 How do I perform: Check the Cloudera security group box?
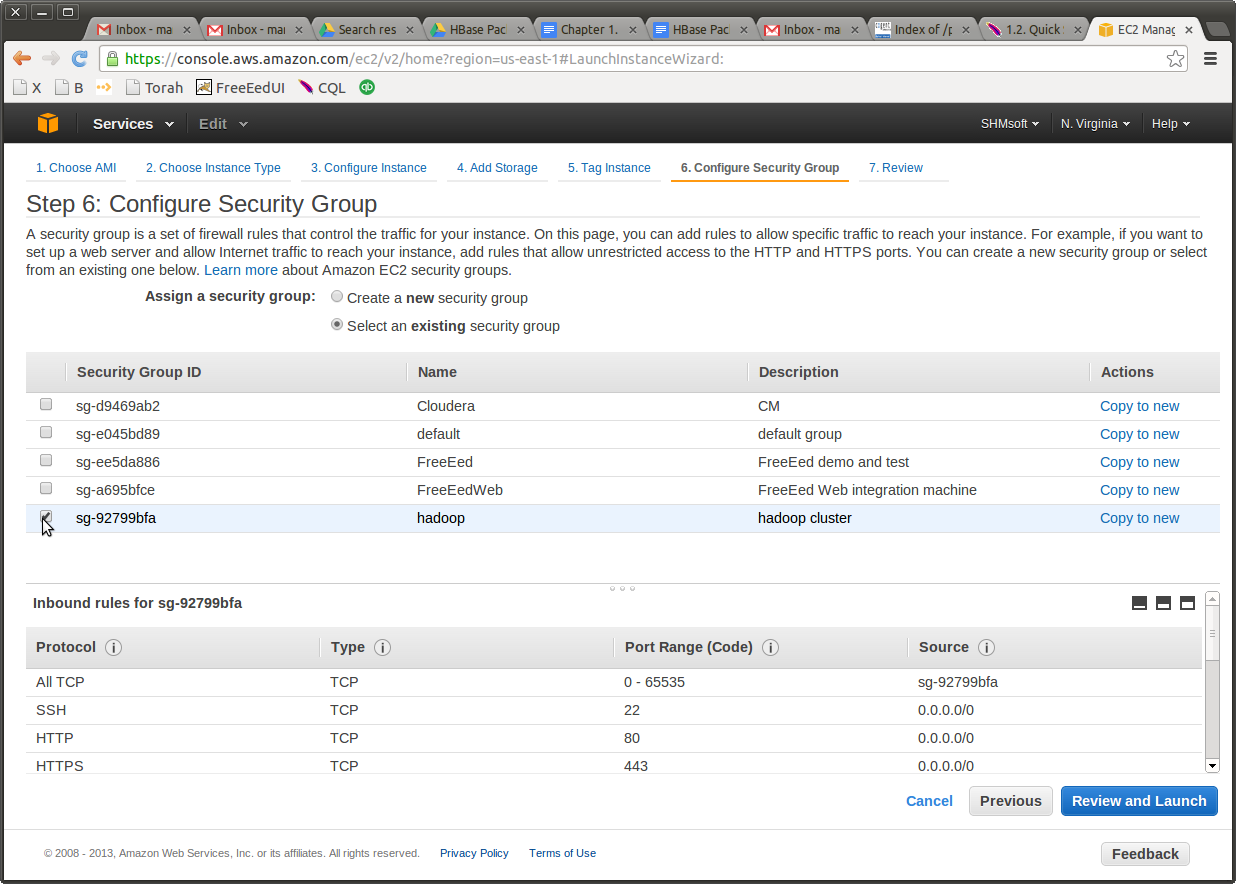pos(46,405)
